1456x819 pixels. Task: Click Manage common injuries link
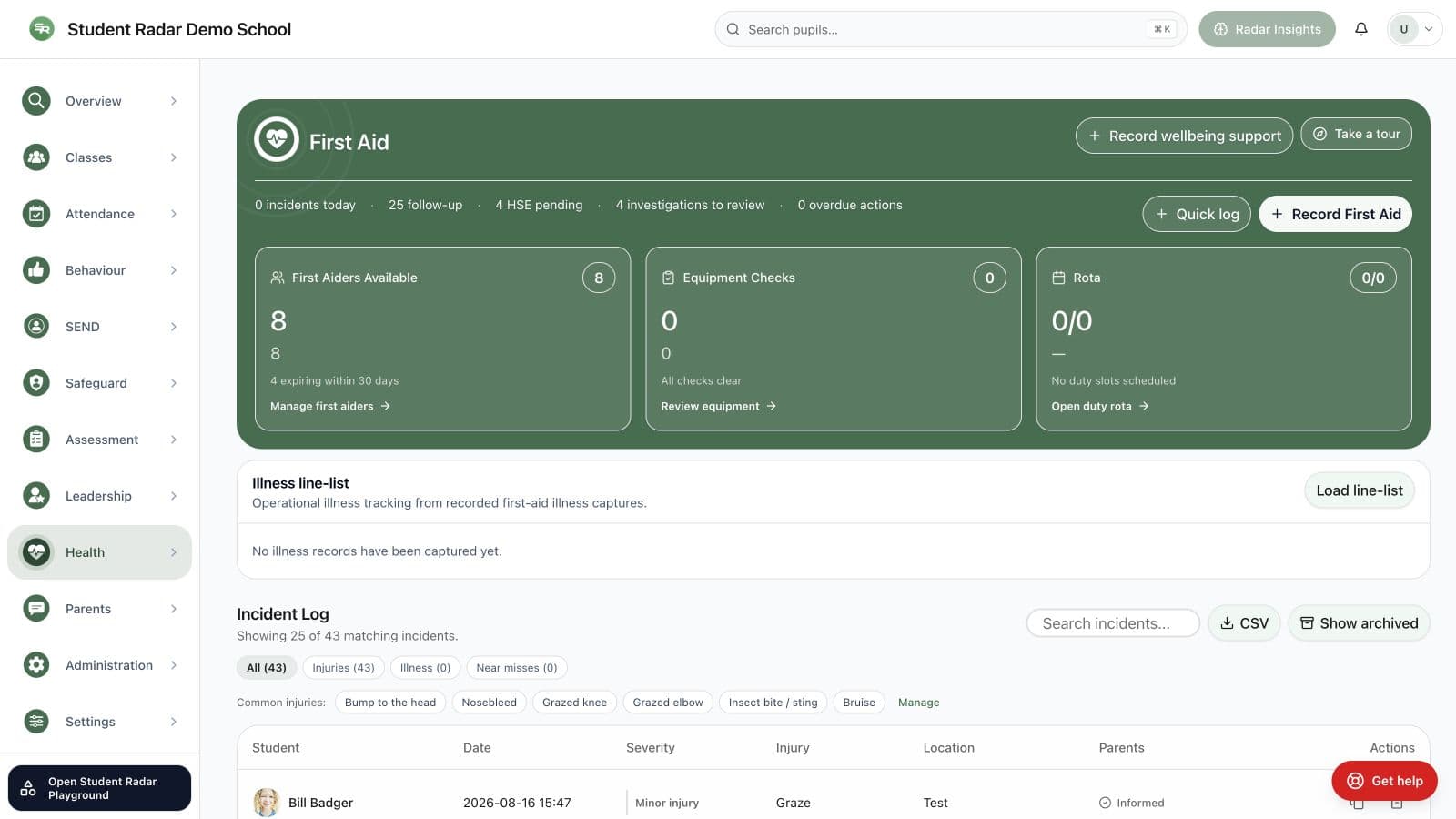918,703
